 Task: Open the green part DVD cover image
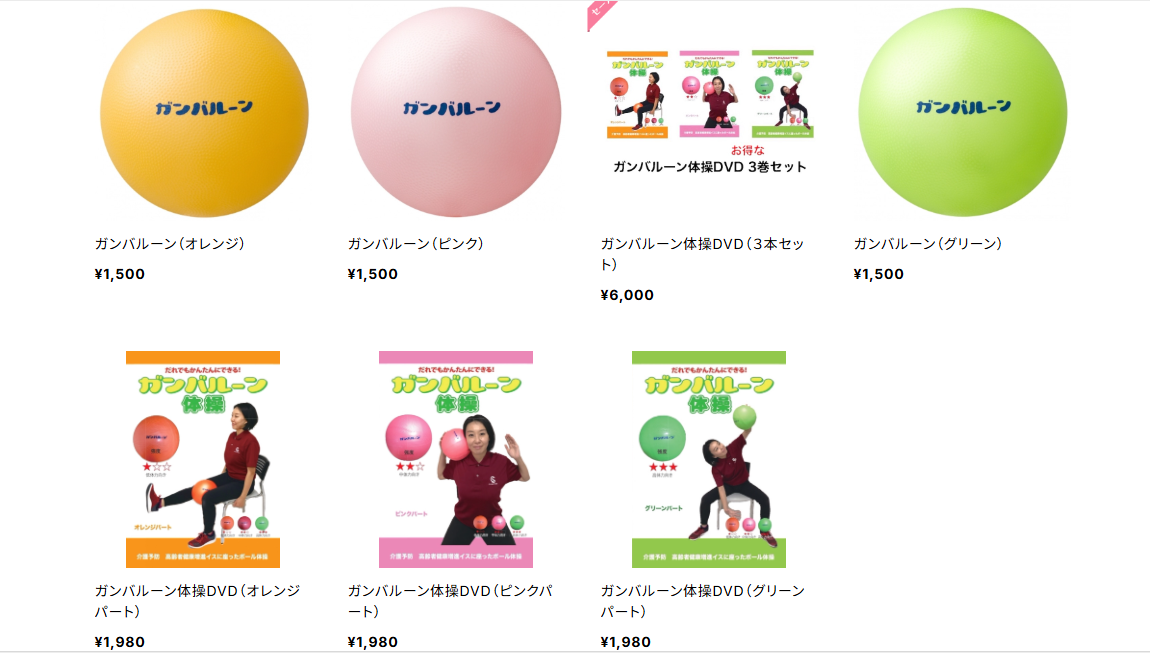click(x=709, y=459)
